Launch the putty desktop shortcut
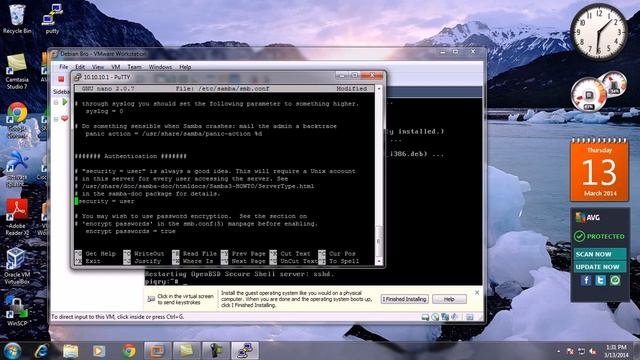The width and height of the screenshot is (640, 360). pos(52,18)
